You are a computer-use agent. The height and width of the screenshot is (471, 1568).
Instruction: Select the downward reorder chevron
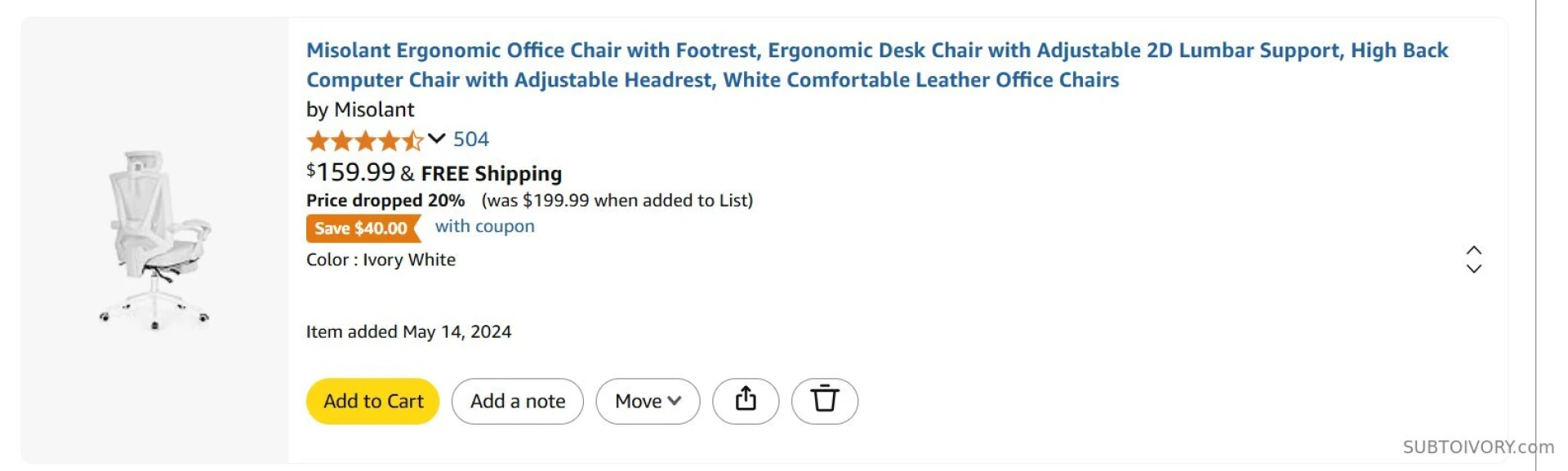click(x=1474, y=268)
